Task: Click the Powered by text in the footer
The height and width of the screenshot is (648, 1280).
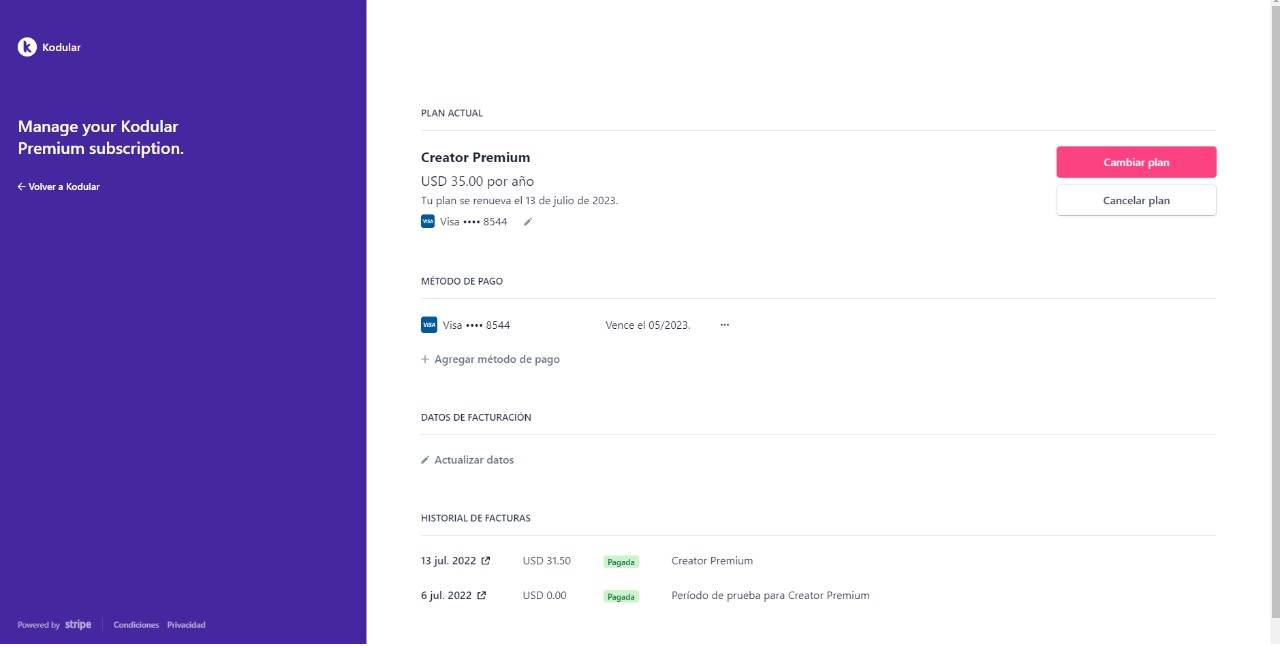Action: [38, 626]
